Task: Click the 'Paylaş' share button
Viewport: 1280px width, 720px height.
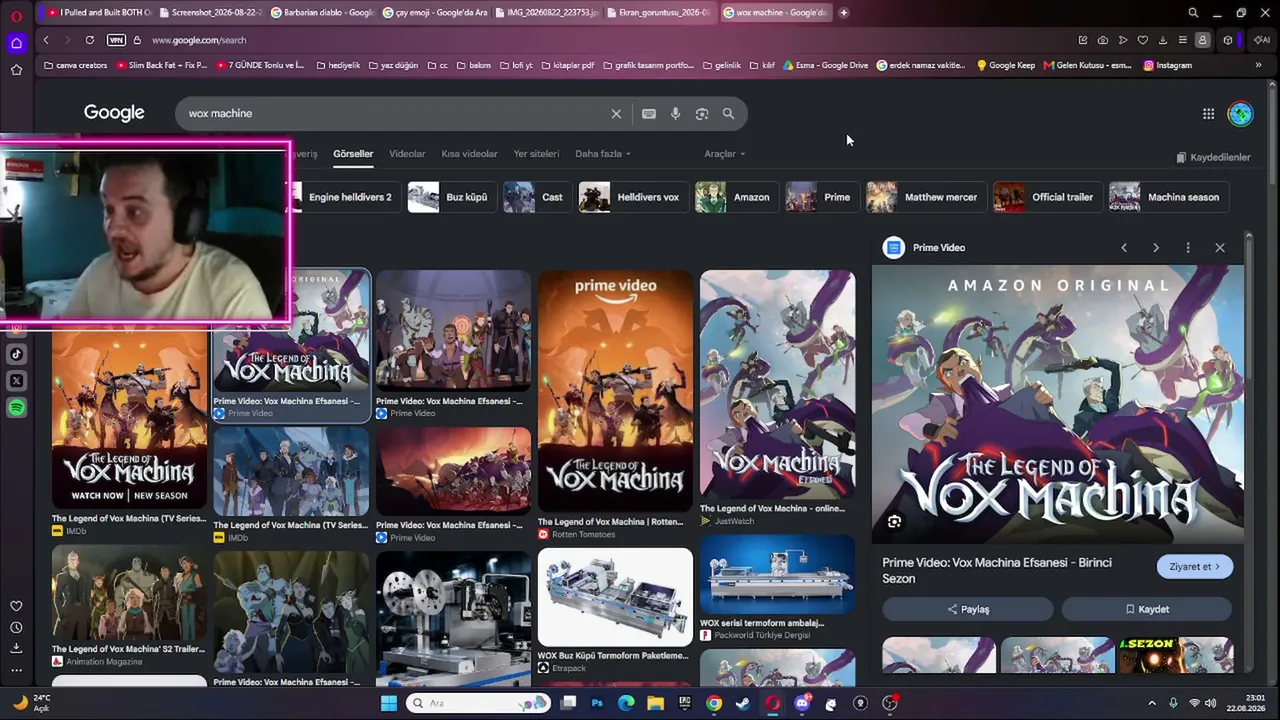Action: [x=968, y=609]
